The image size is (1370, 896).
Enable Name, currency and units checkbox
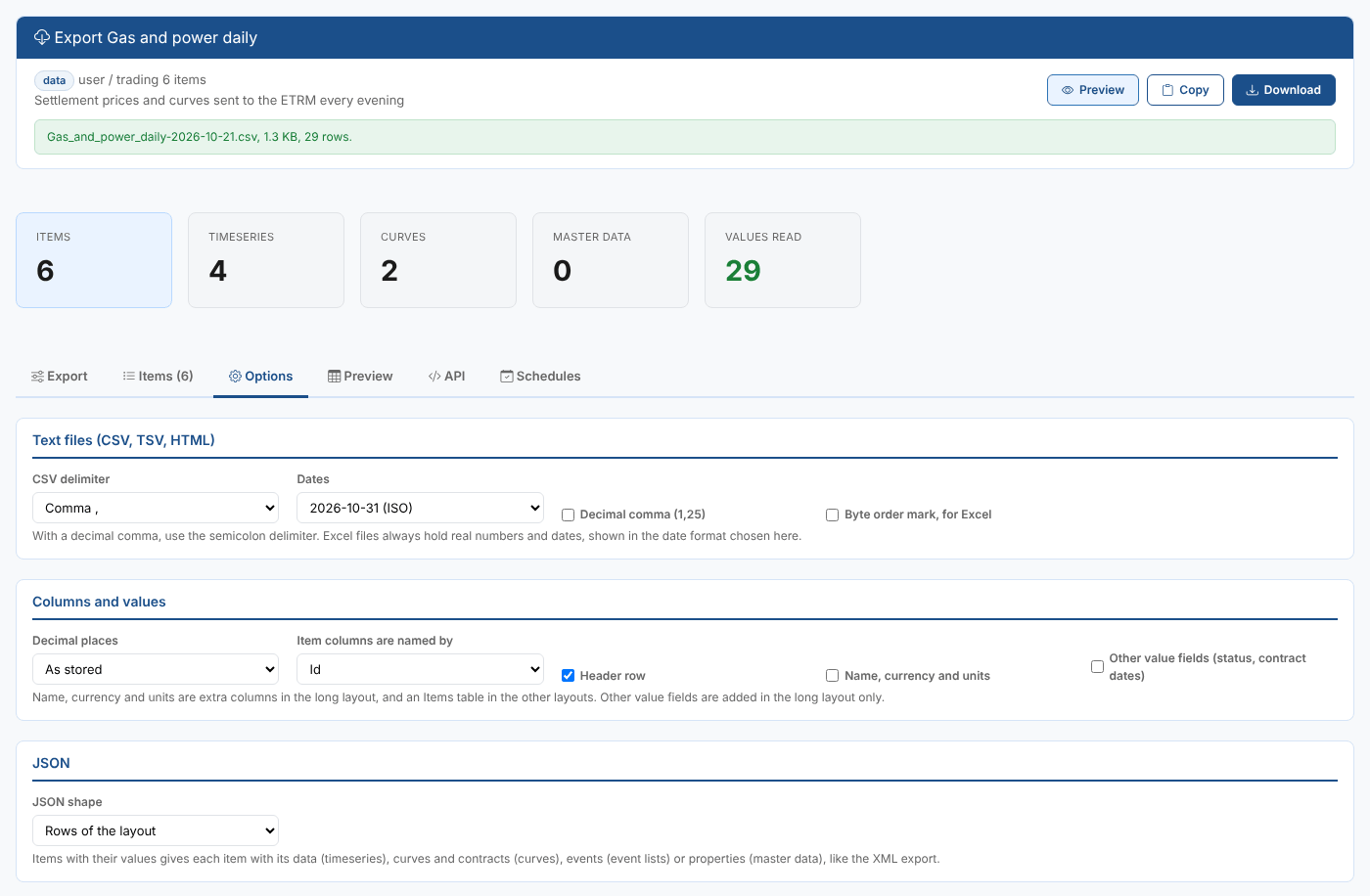(x=832, y=676)
